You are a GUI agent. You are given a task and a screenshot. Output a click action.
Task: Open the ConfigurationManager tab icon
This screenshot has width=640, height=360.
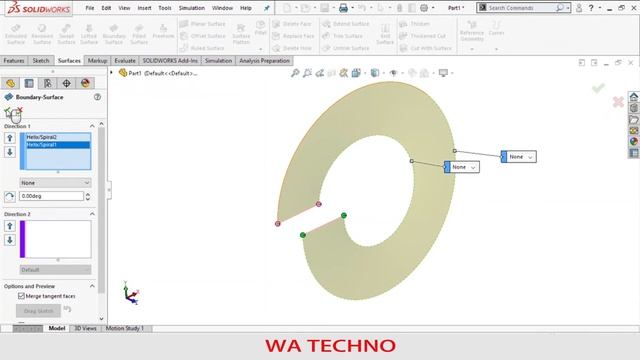click(48, 83)
